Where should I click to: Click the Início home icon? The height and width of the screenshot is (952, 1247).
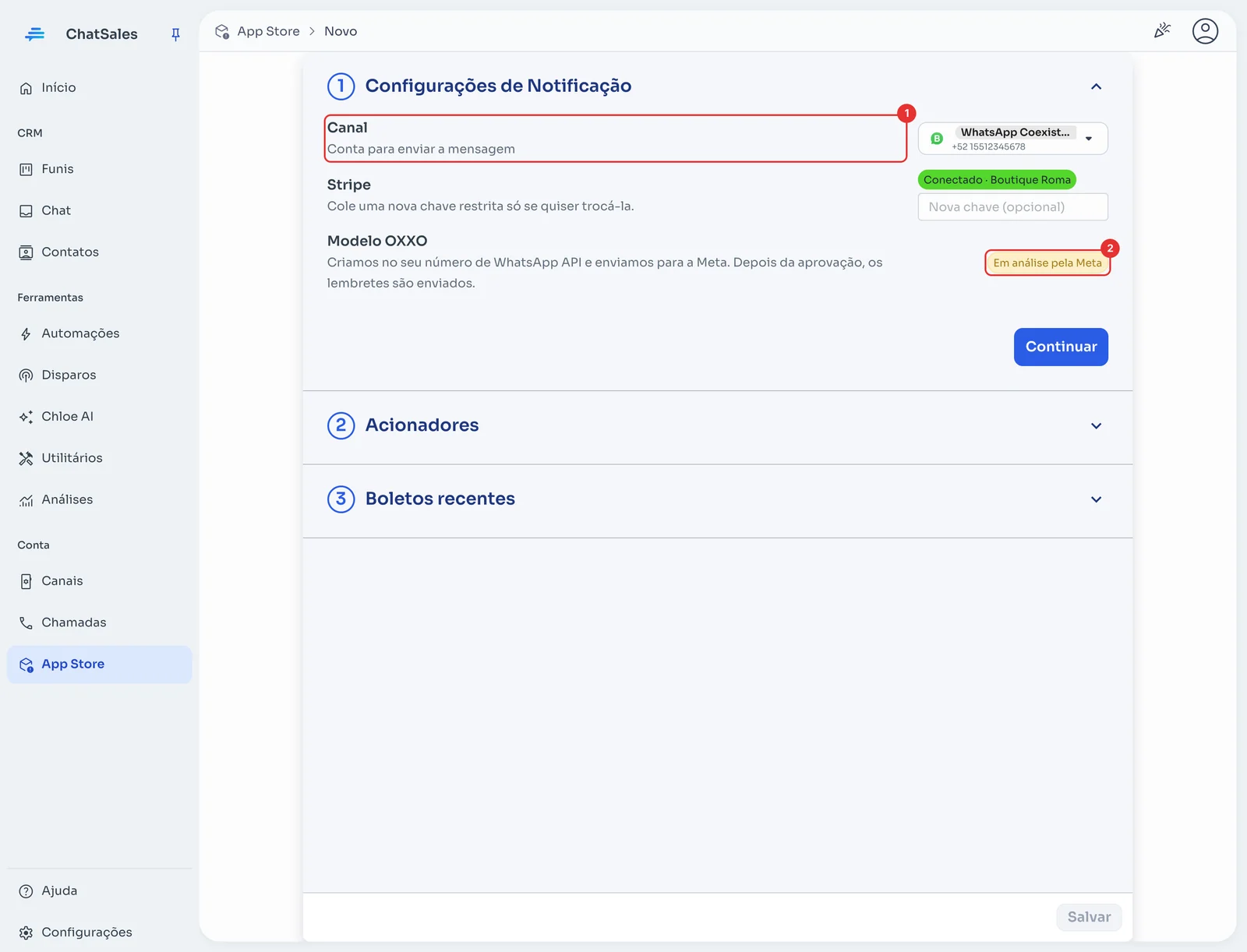click(26, 88)
